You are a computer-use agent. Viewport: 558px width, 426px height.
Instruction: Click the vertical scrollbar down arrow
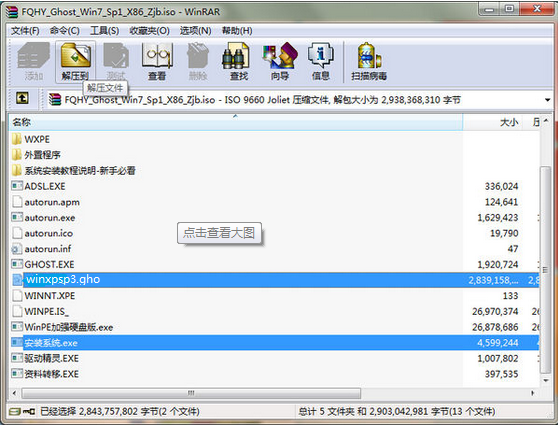coord(545,380)
